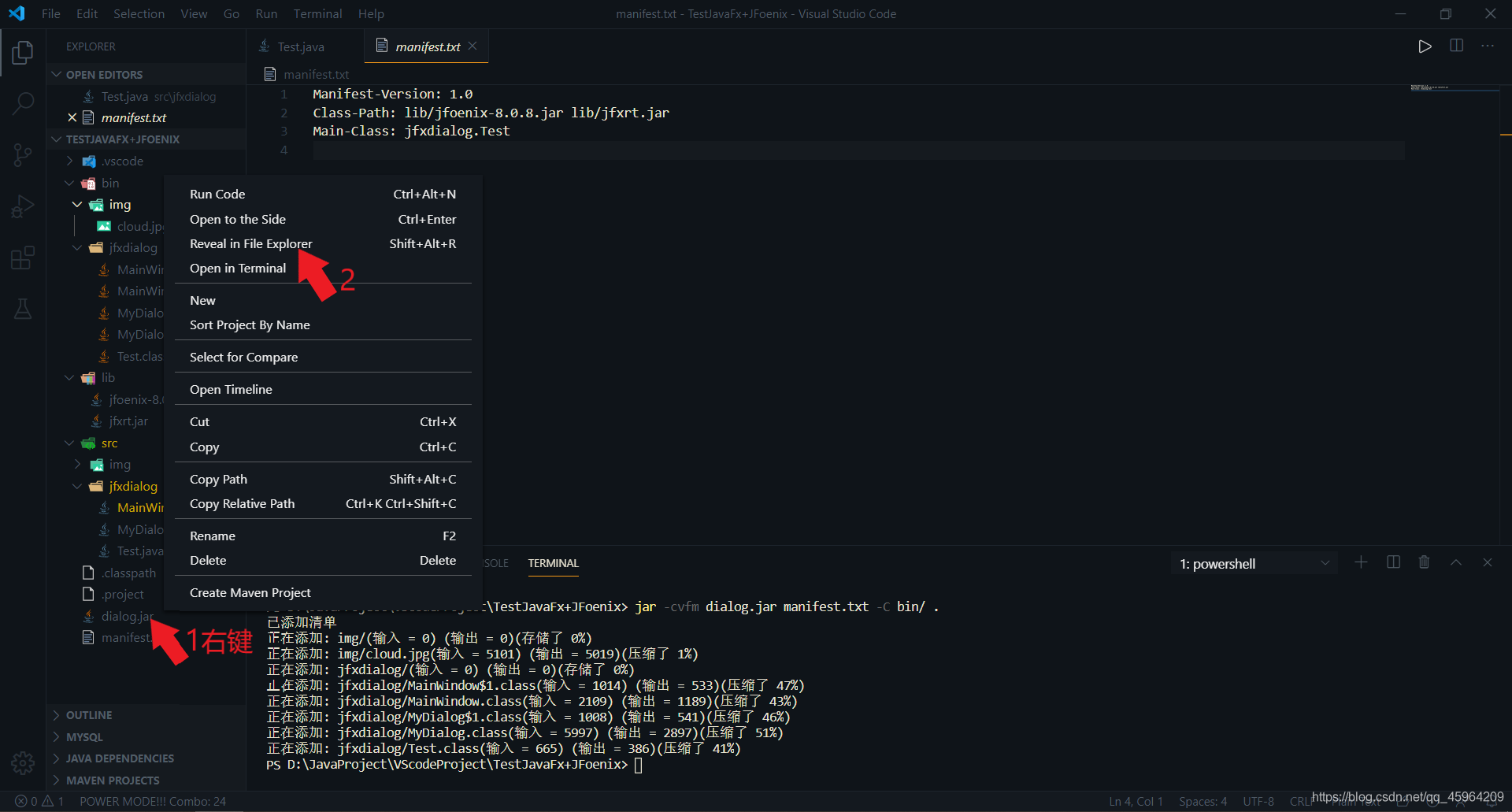Click Spaces: 4 indentation setting
Viewport: 1512px width, 812px height.
(x=1203, y=801)
